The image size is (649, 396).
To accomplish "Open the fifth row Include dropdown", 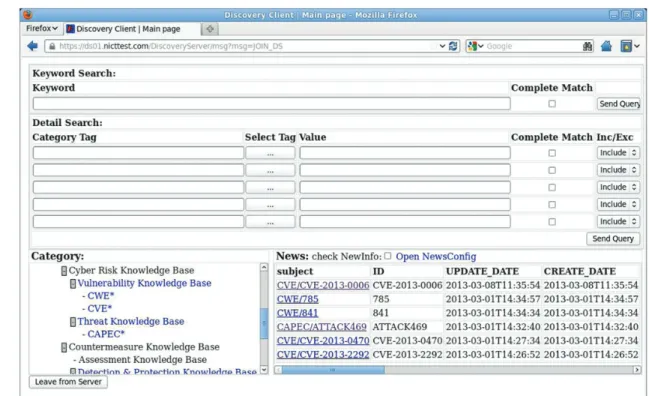I will point(618,221).
